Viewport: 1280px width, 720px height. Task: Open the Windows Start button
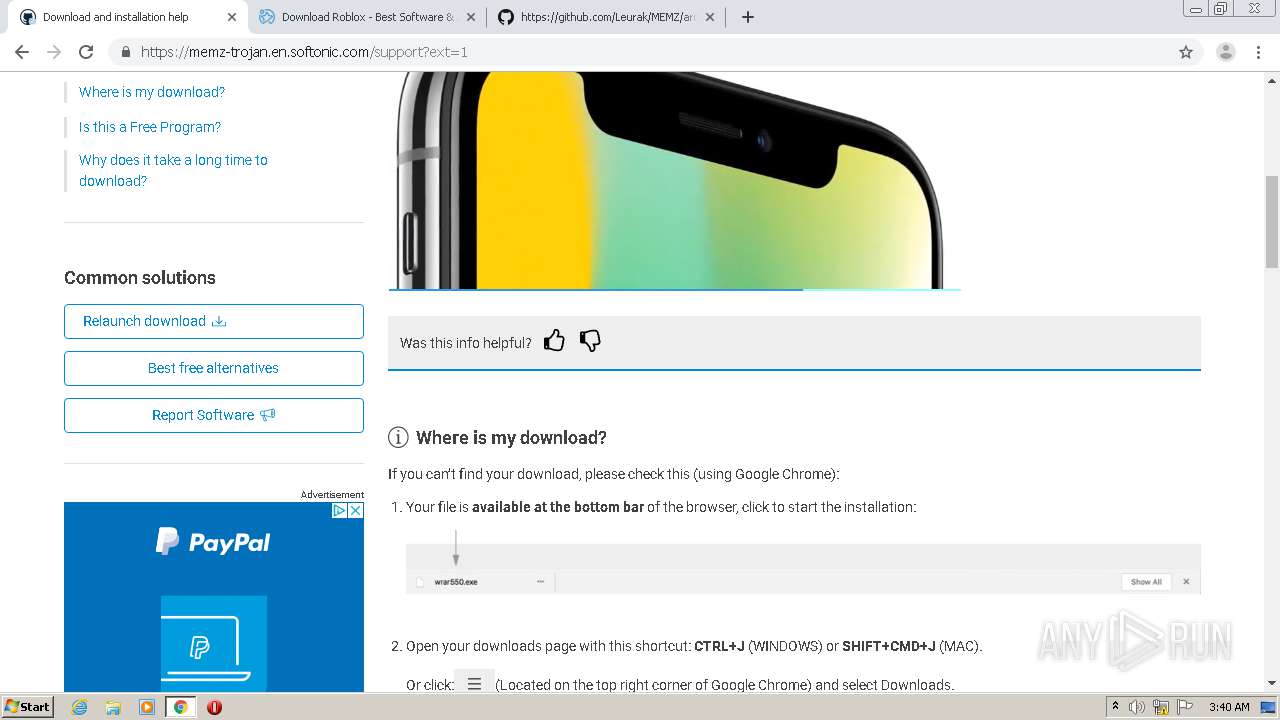point(27,706)
